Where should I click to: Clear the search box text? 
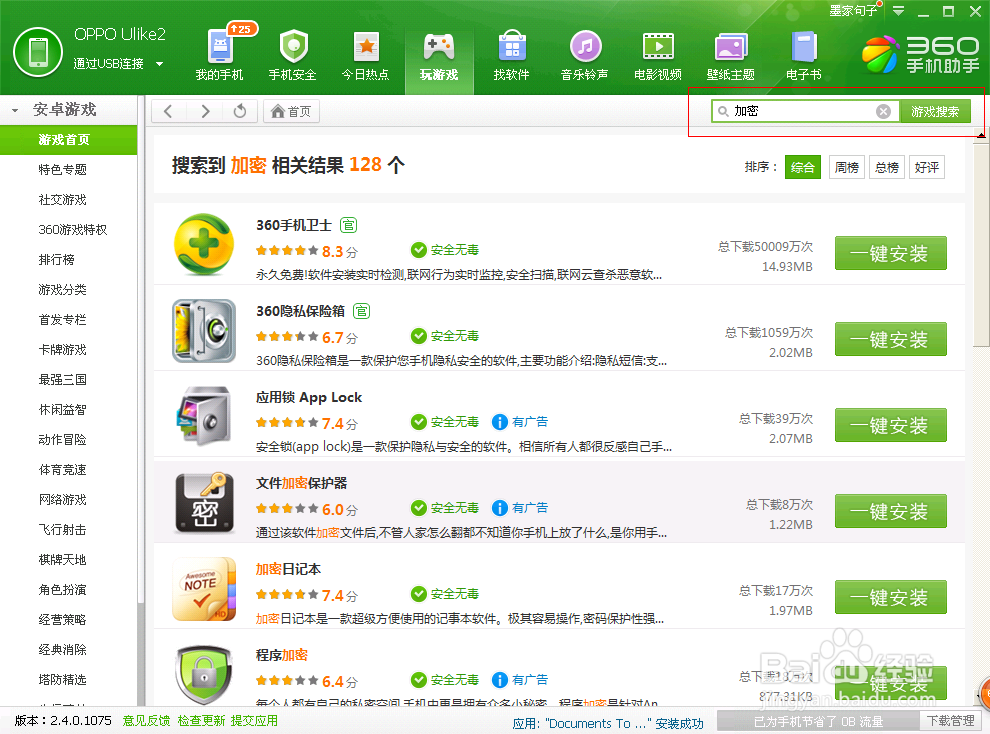click(883, 111)
